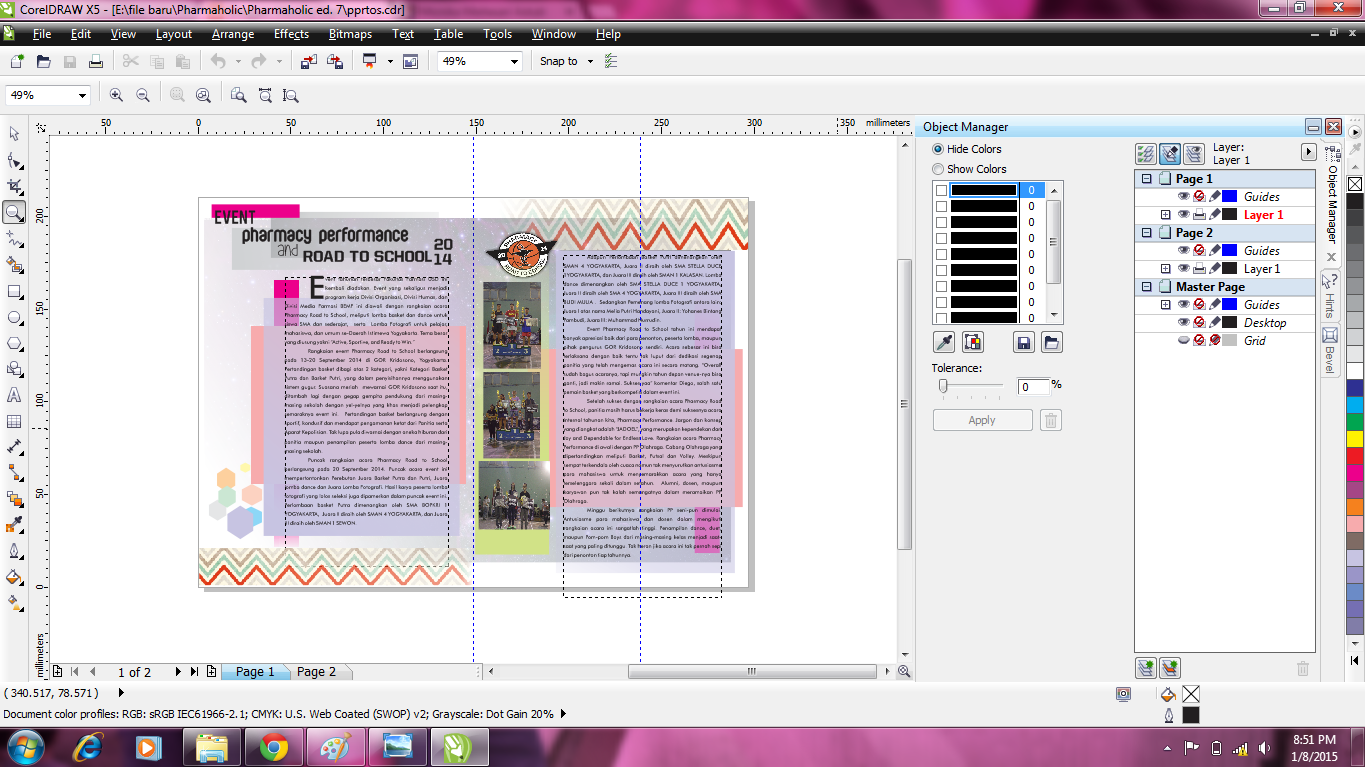
Task: Select the Ellipse tool
Action: coord(14,317)
